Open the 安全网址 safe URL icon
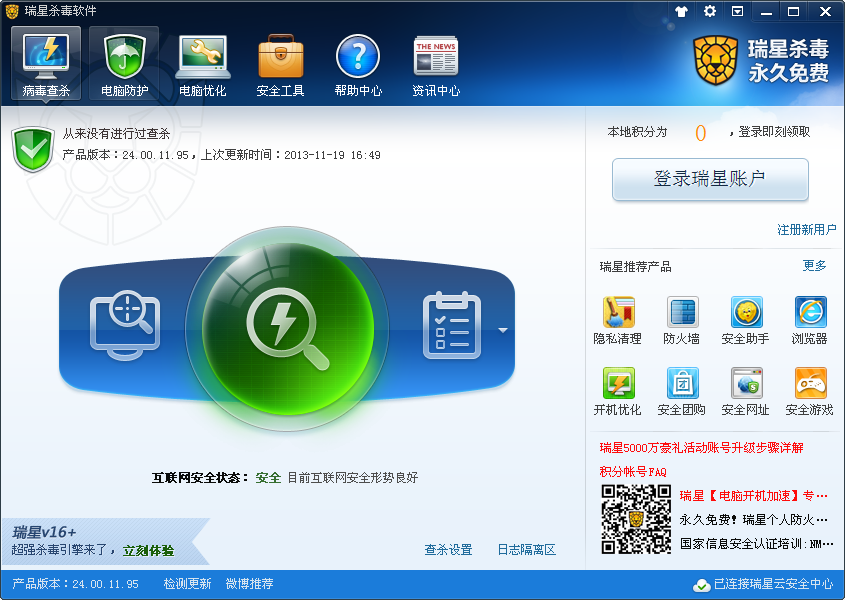The height and width of the screenshot is (600, 845). [x=746, y=384]
